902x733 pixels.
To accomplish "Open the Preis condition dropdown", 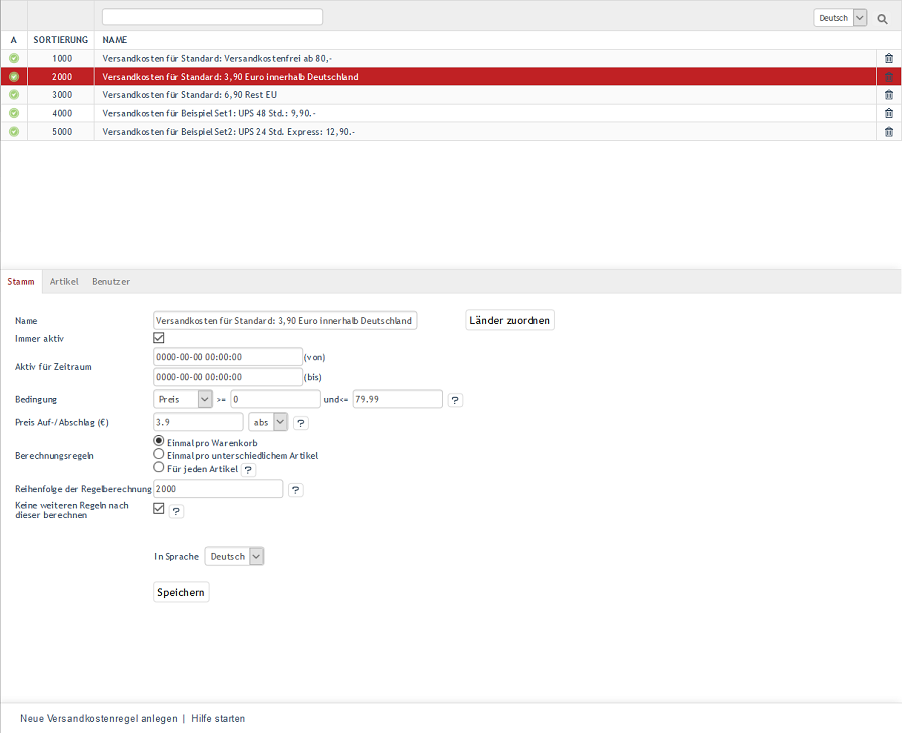I will [x=184, y=399].
